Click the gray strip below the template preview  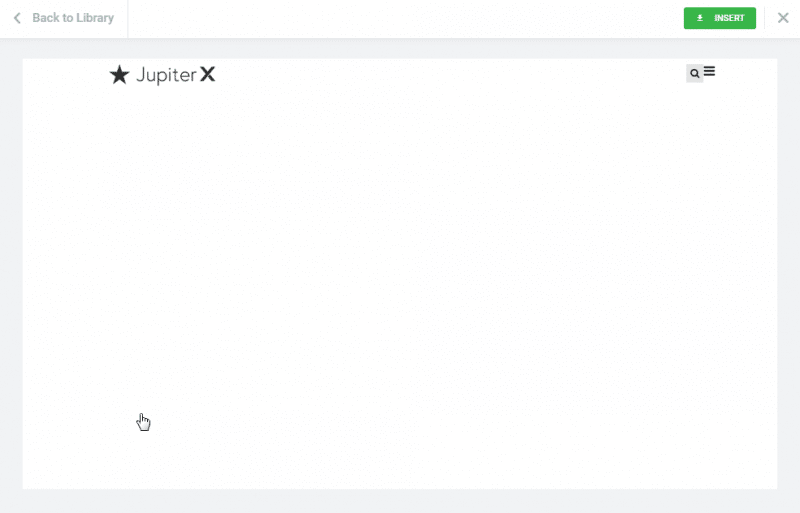pyautogui.click(x=399, y=501)
